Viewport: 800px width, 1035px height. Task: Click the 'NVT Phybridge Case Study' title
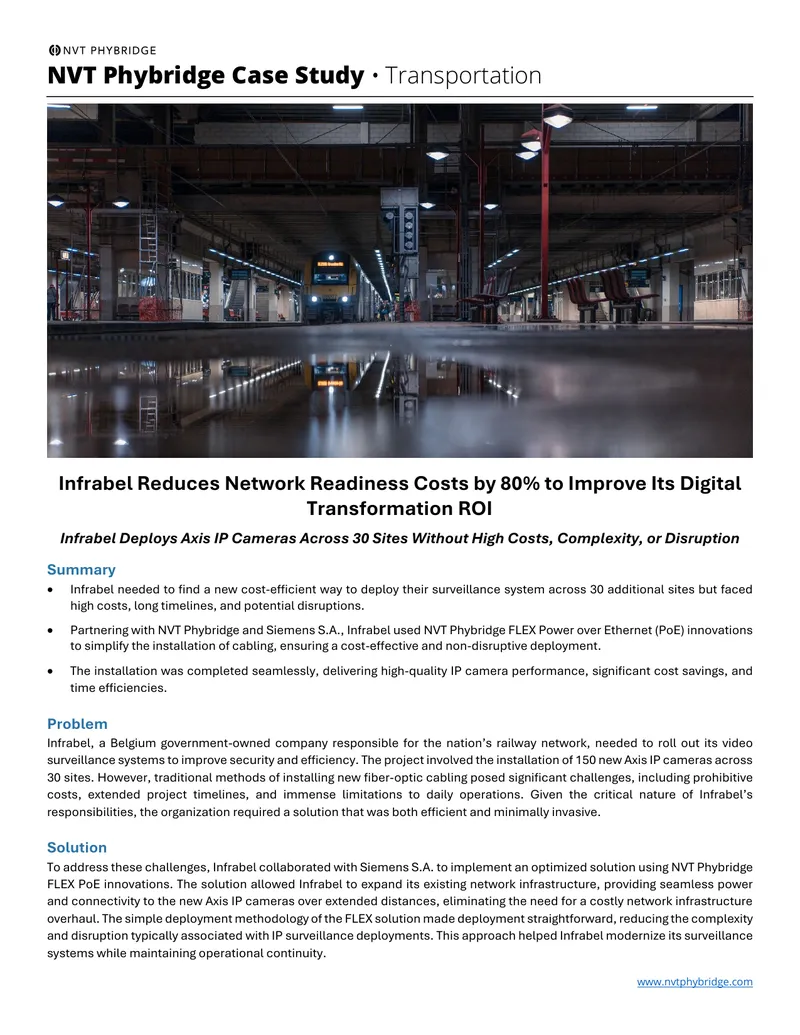[x=205, y=75]
